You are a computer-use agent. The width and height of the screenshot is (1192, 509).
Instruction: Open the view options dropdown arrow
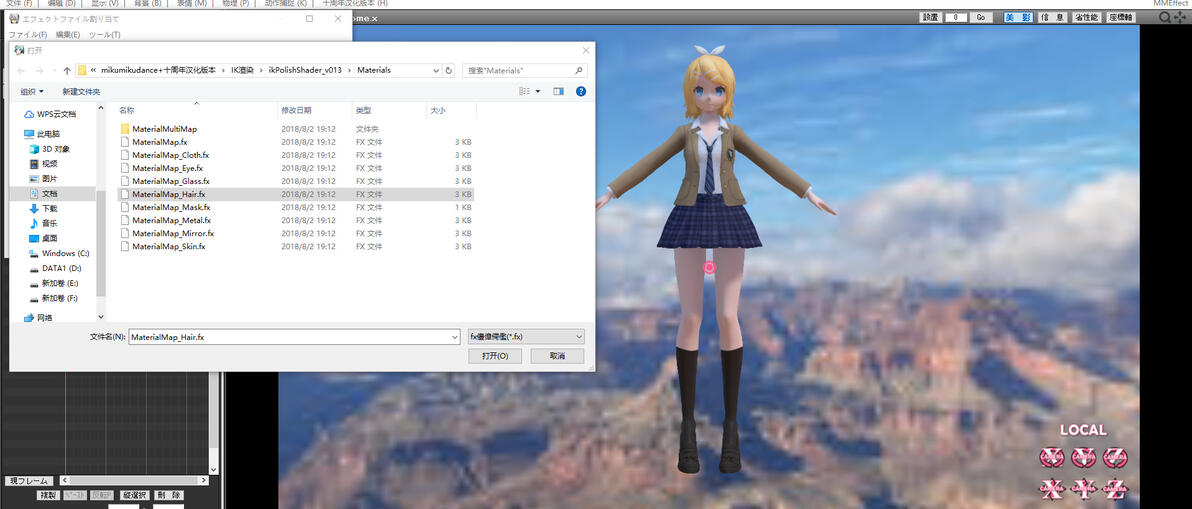tap(538, 91)
